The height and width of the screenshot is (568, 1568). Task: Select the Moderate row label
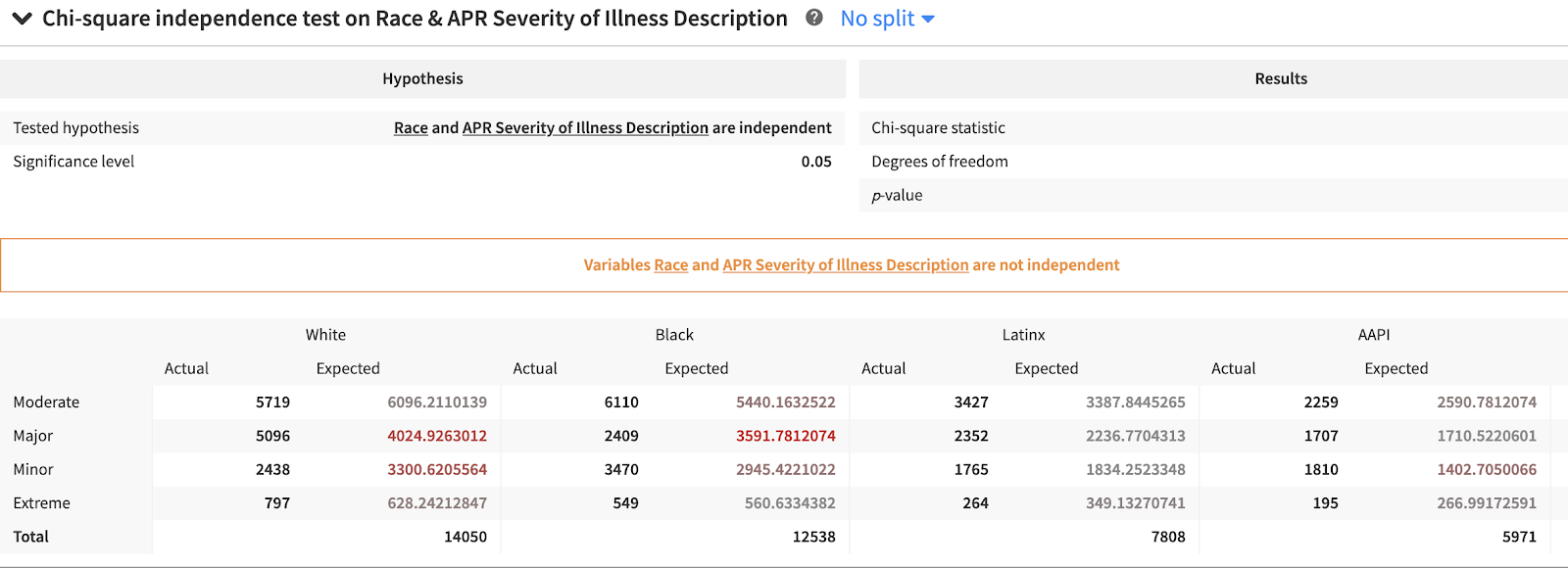pos(46,402)
